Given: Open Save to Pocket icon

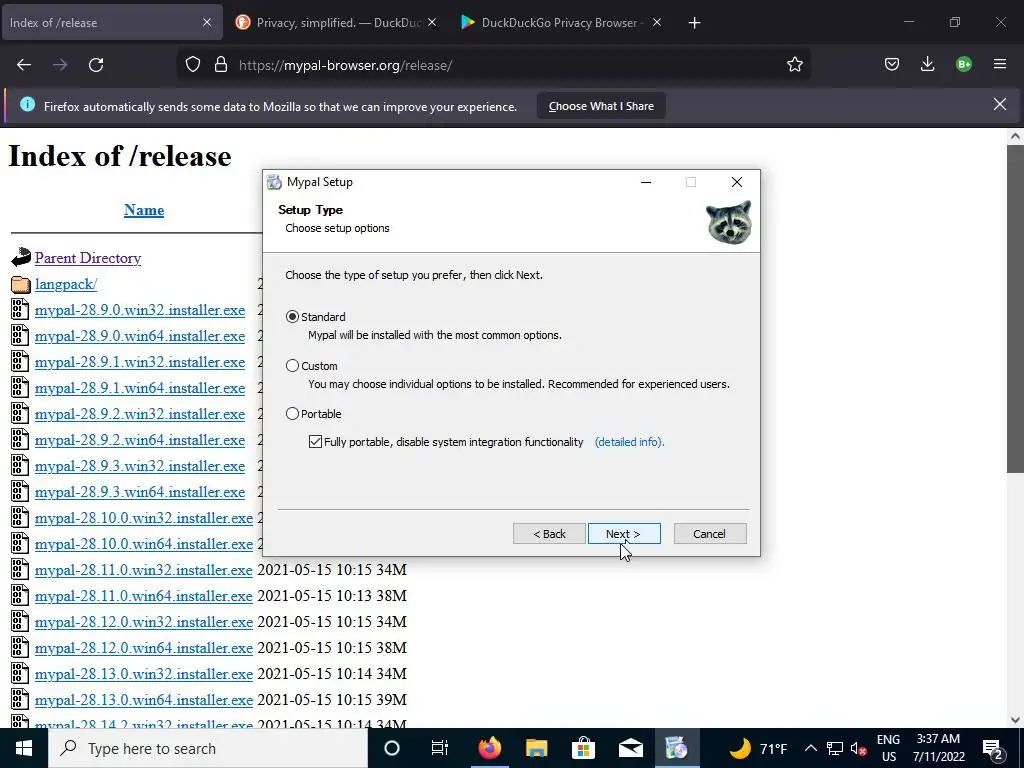Looking at the screenshot, I should [x=892, y=65].
